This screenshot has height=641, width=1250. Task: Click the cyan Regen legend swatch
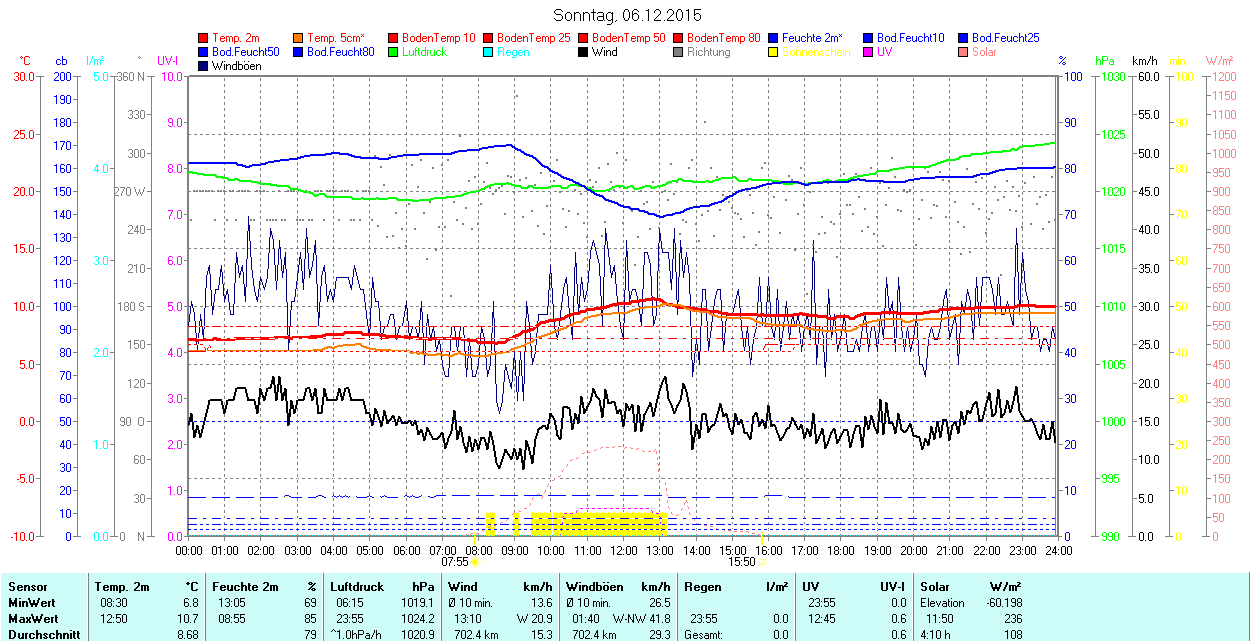pyautogui.click(x=489, y=52)
